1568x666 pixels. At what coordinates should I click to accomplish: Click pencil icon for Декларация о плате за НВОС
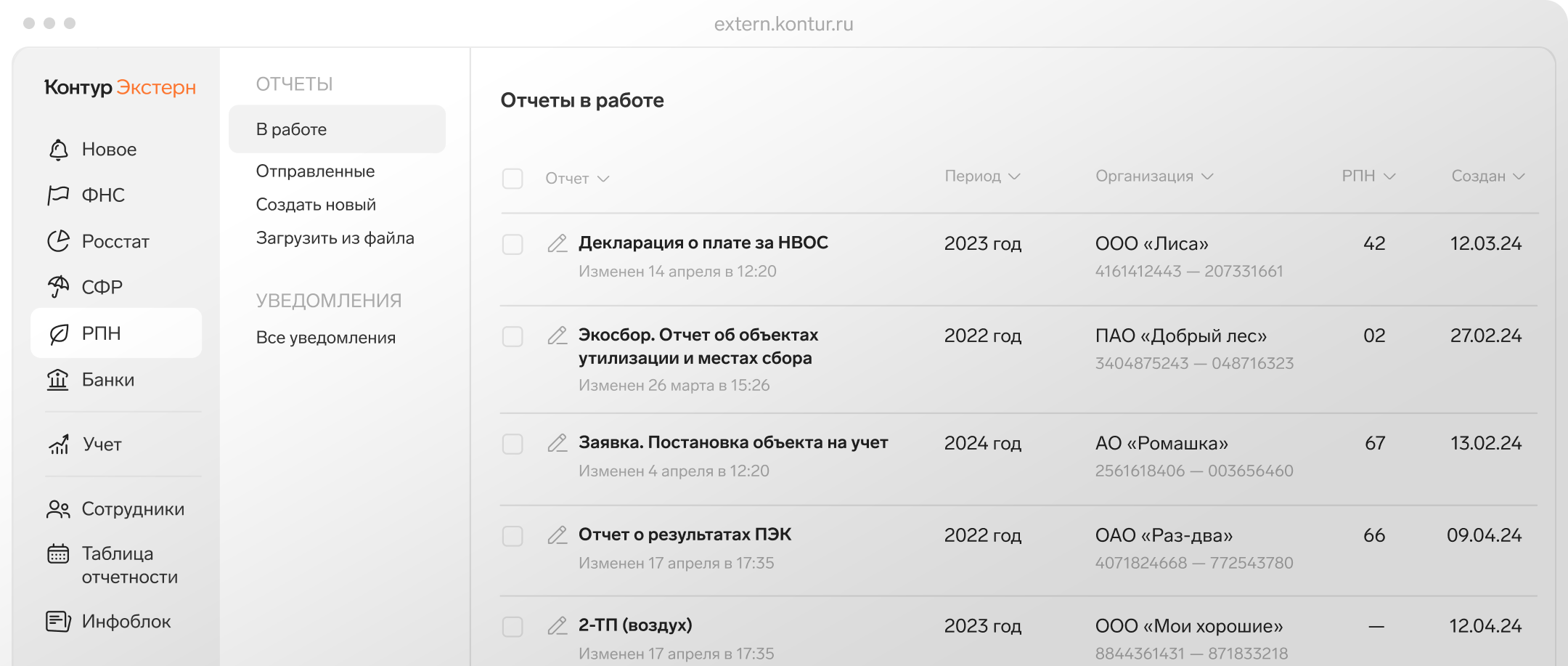pos(557,243)
